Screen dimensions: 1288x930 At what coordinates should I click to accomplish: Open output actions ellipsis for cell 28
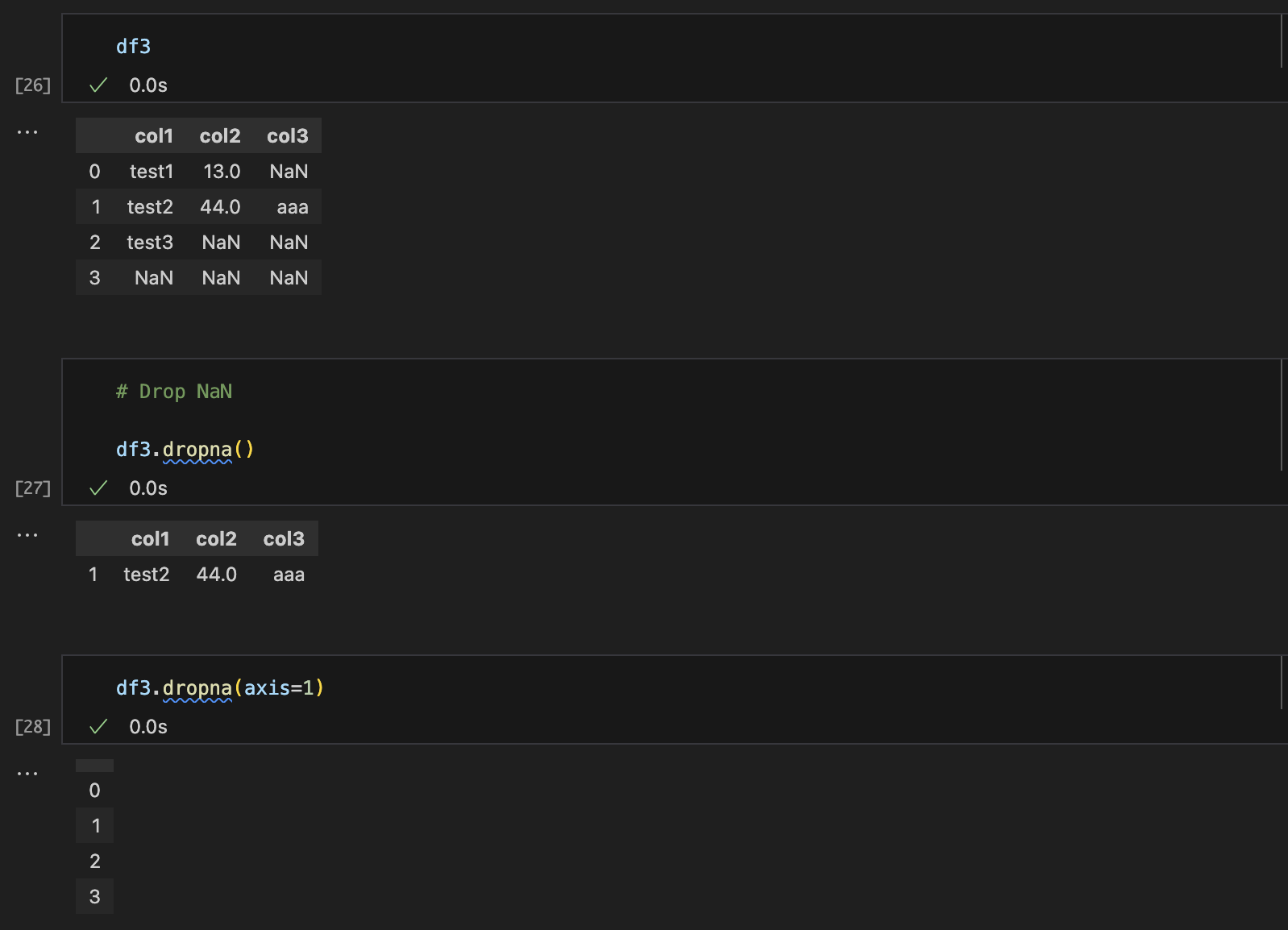27,774
